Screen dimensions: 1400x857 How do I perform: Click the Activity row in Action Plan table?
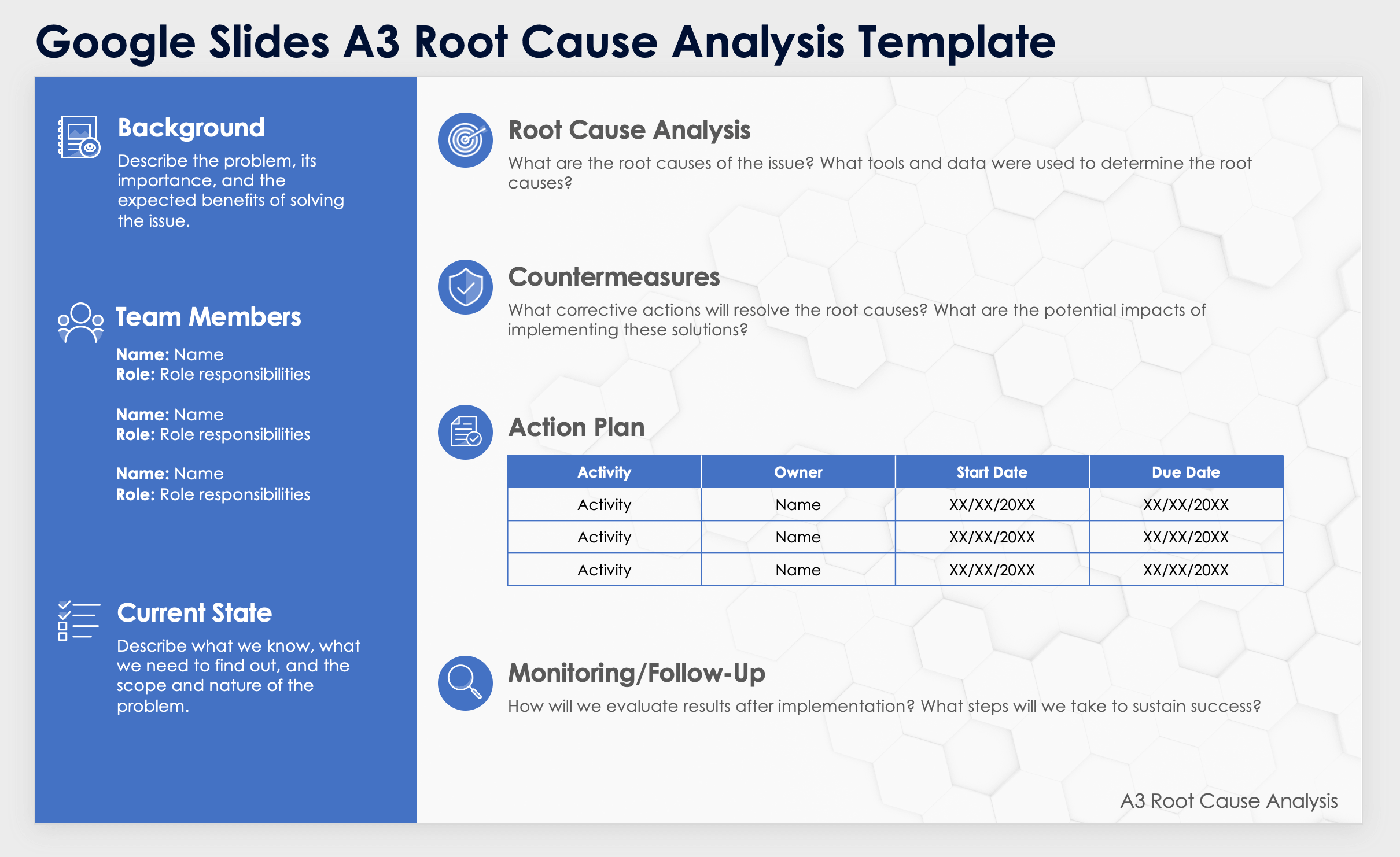(604, 505)
